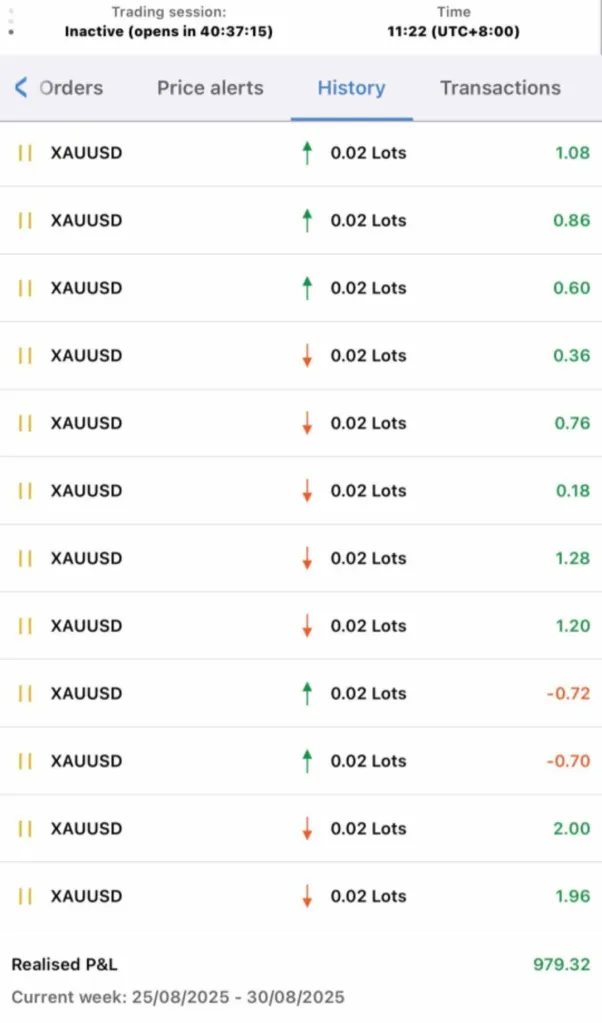Open XAUUSD trade with 0.18 profit
The image size is (602, 1023).
[x=86, y=490]
